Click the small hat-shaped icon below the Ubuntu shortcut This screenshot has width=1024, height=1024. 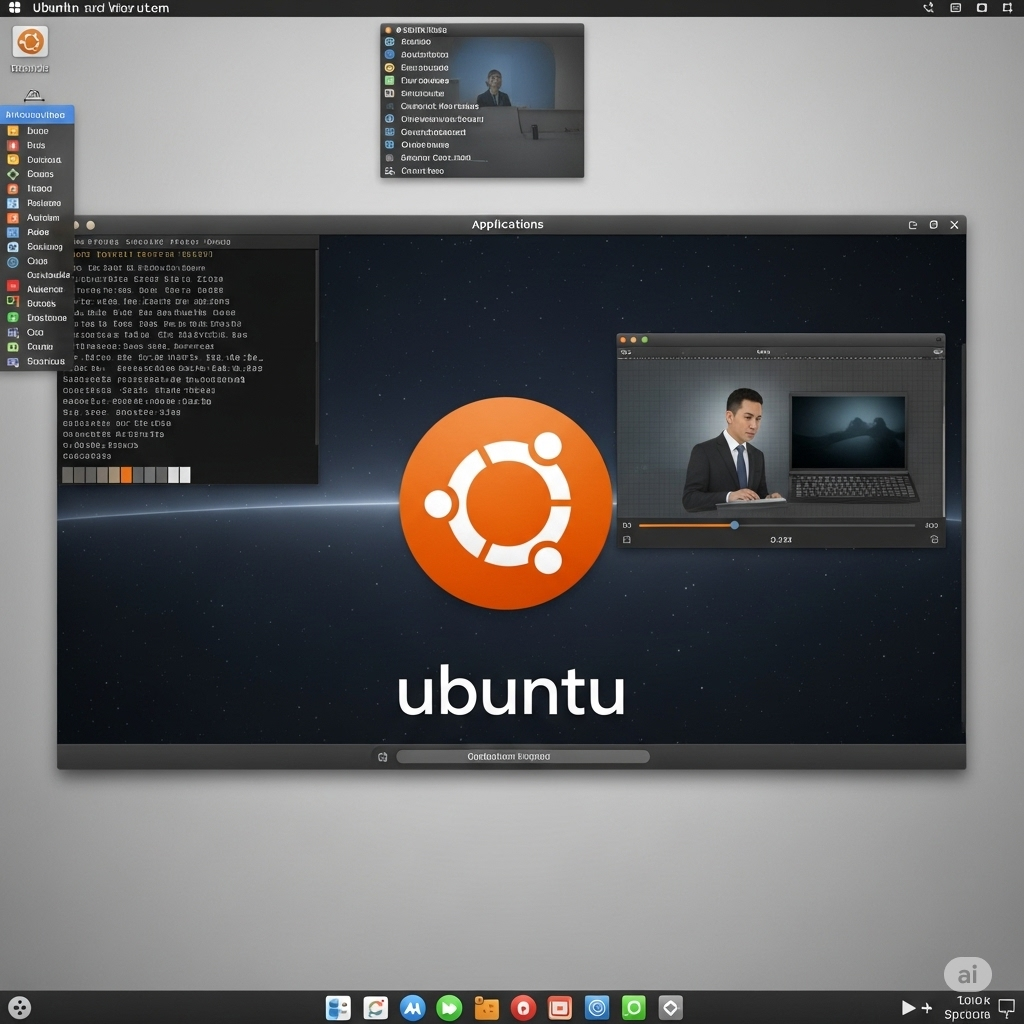click(x=34, y=95)
